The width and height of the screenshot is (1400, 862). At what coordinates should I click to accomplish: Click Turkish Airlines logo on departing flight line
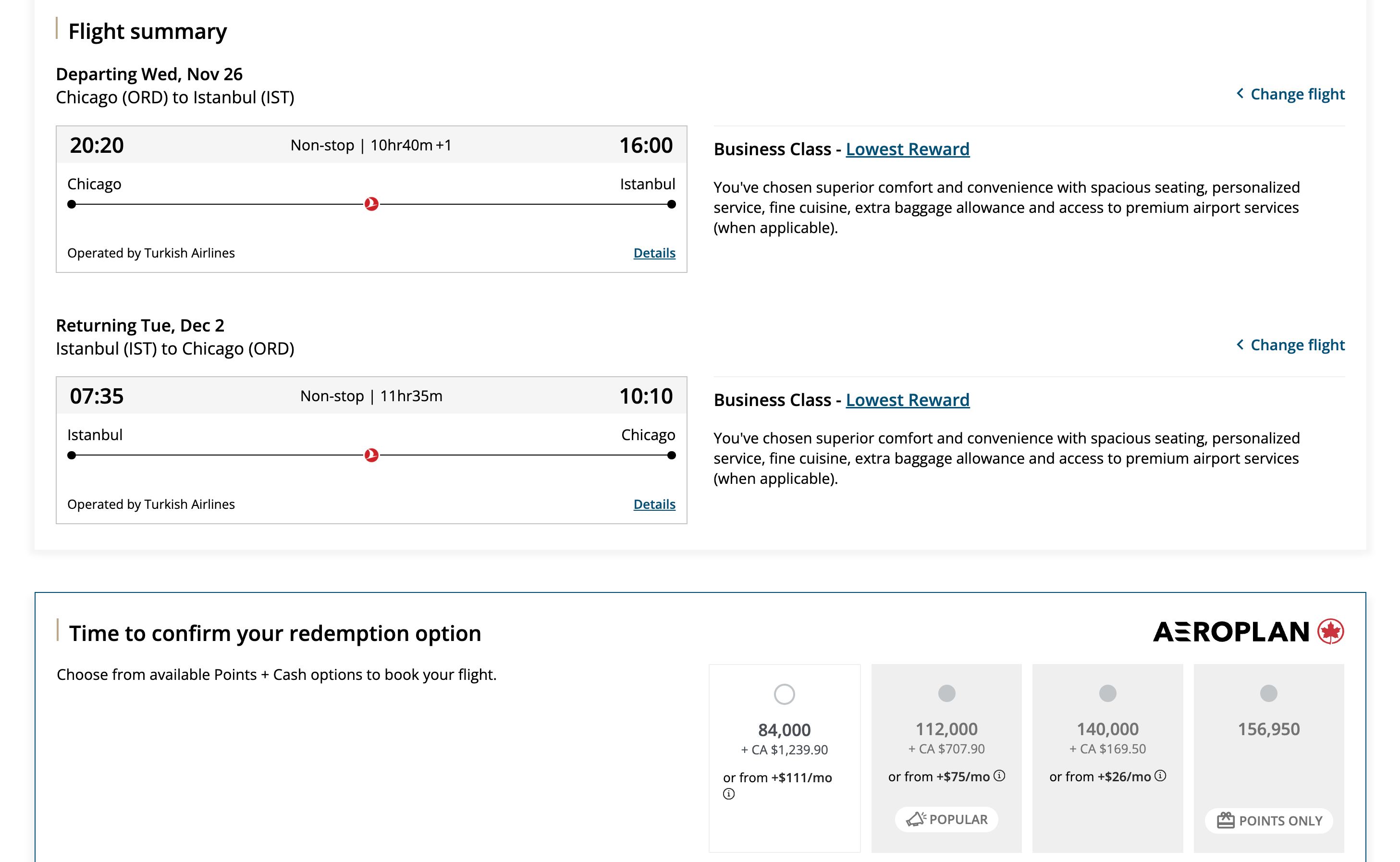[371, 204]
